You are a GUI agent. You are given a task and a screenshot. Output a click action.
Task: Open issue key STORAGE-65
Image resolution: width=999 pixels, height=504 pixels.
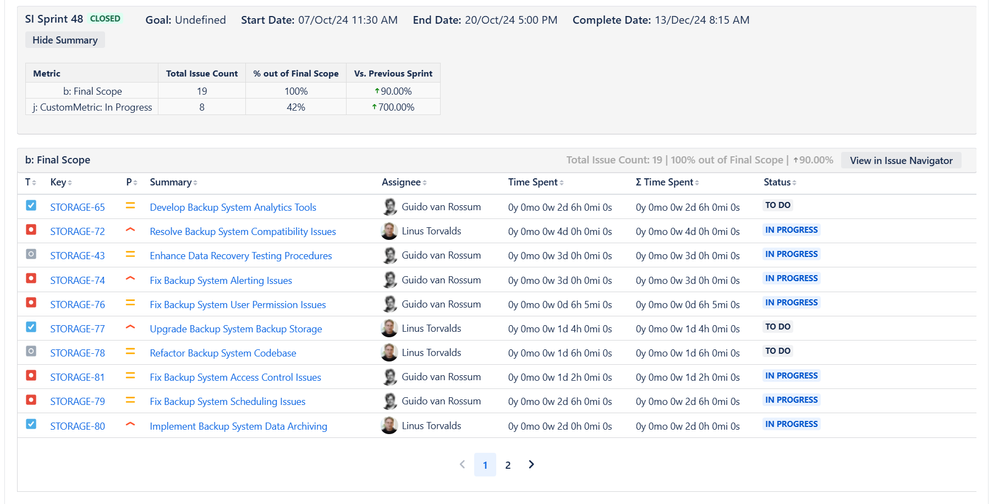78,207
